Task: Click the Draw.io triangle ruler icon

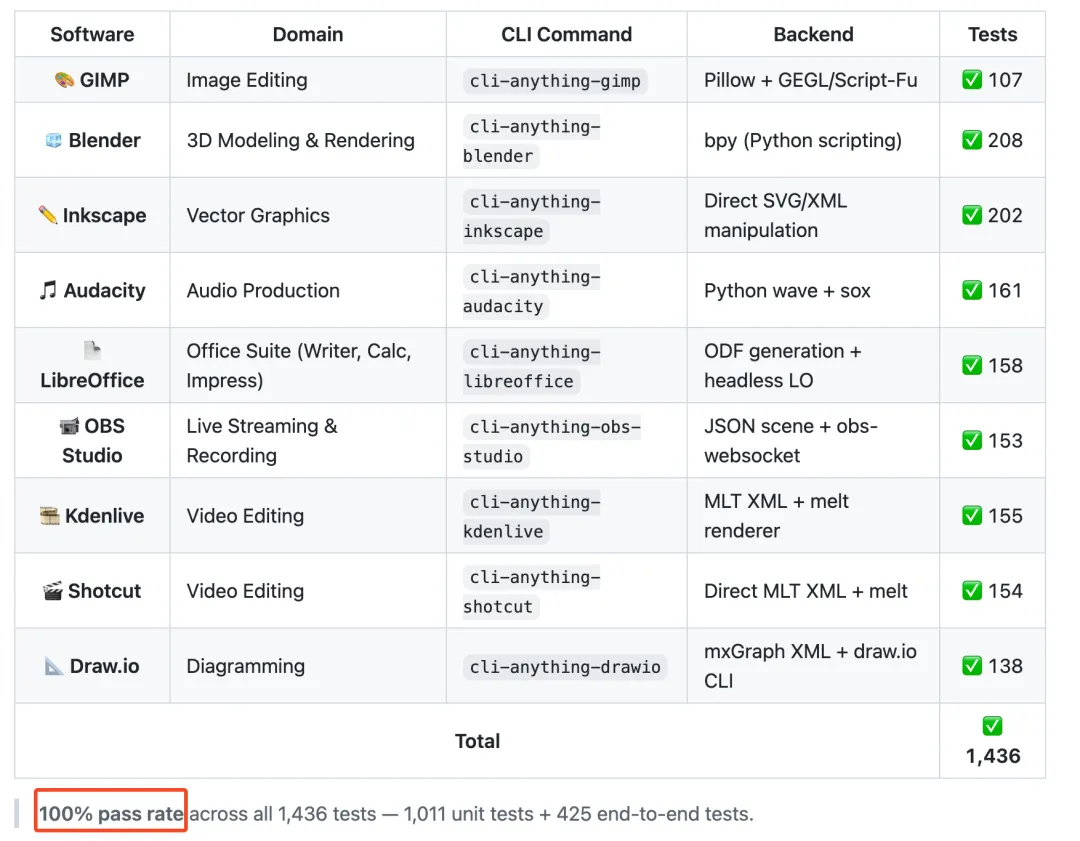Action: (x=55, y=667)
